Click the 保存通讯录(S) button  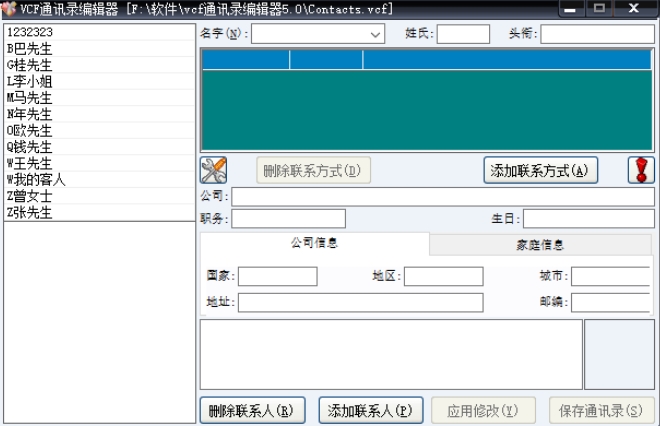(x=602, y=410)
